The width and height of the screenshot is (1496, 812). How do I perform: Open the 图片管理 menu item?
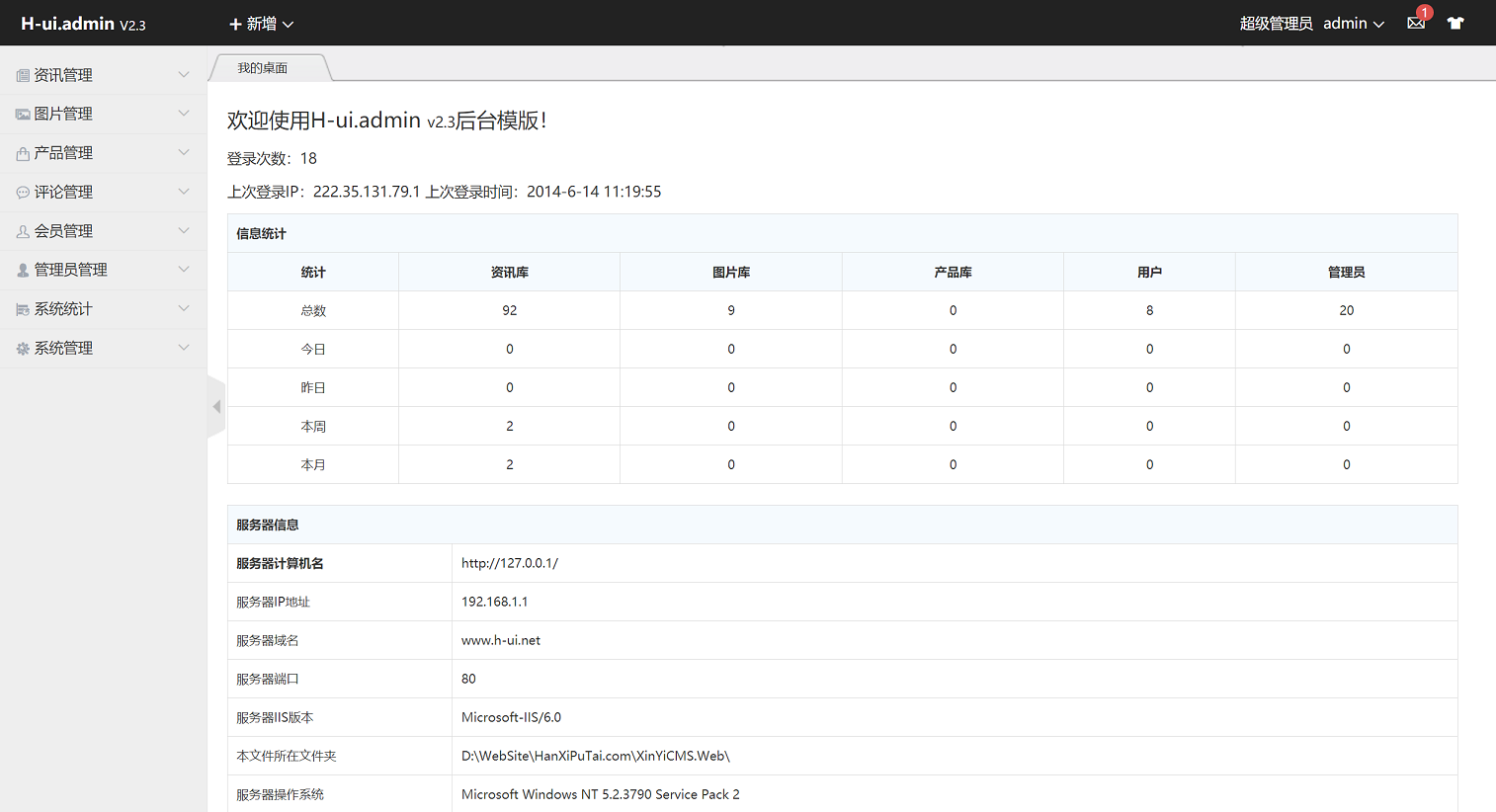click(63, 115)
